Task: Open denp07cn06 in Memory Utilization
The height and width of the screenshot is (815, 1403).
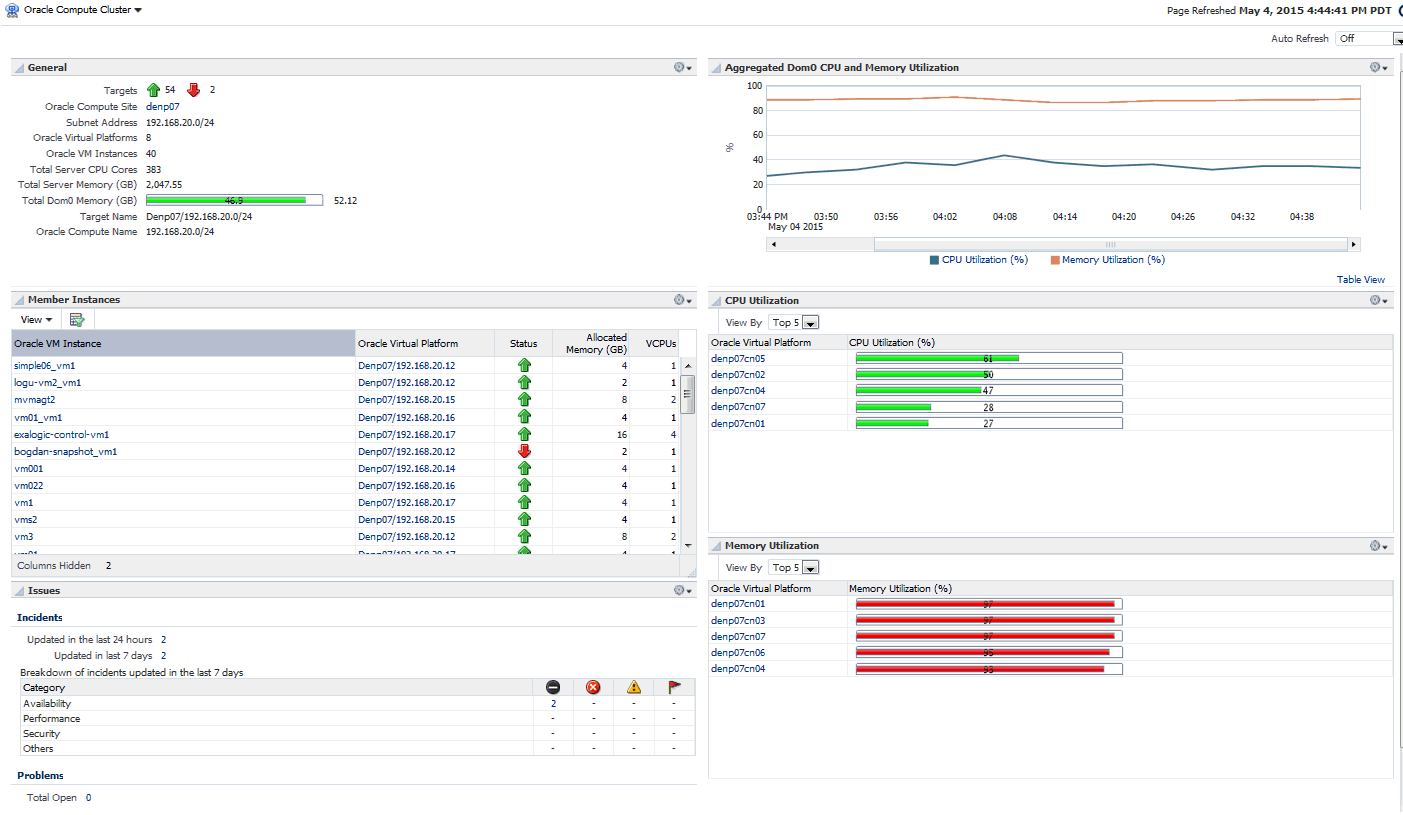Action: coord(738,652)
